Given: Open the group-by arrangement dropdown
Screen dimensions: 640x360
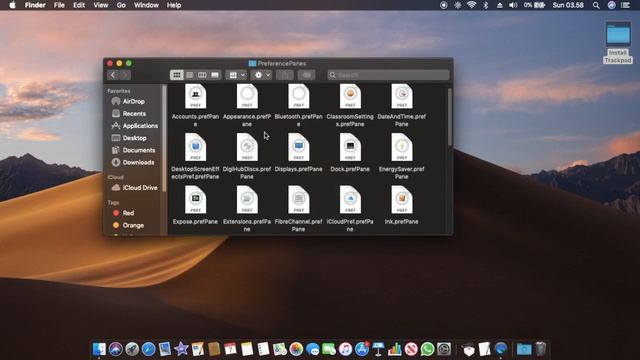Looking at the screenshot, I should pyautogui.click(x=236, y=75).
